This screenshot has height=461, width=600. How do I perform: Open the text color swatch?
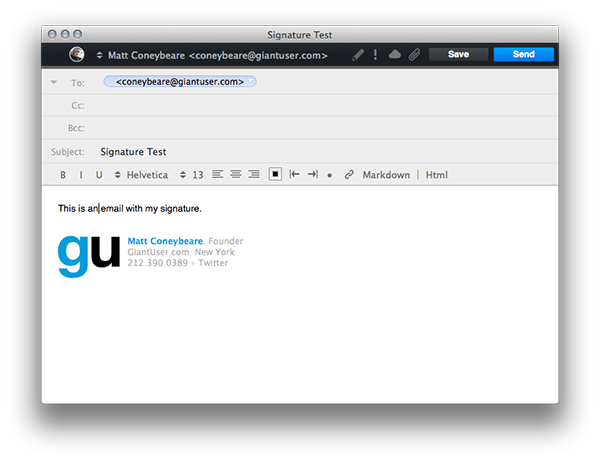(275, 175)
